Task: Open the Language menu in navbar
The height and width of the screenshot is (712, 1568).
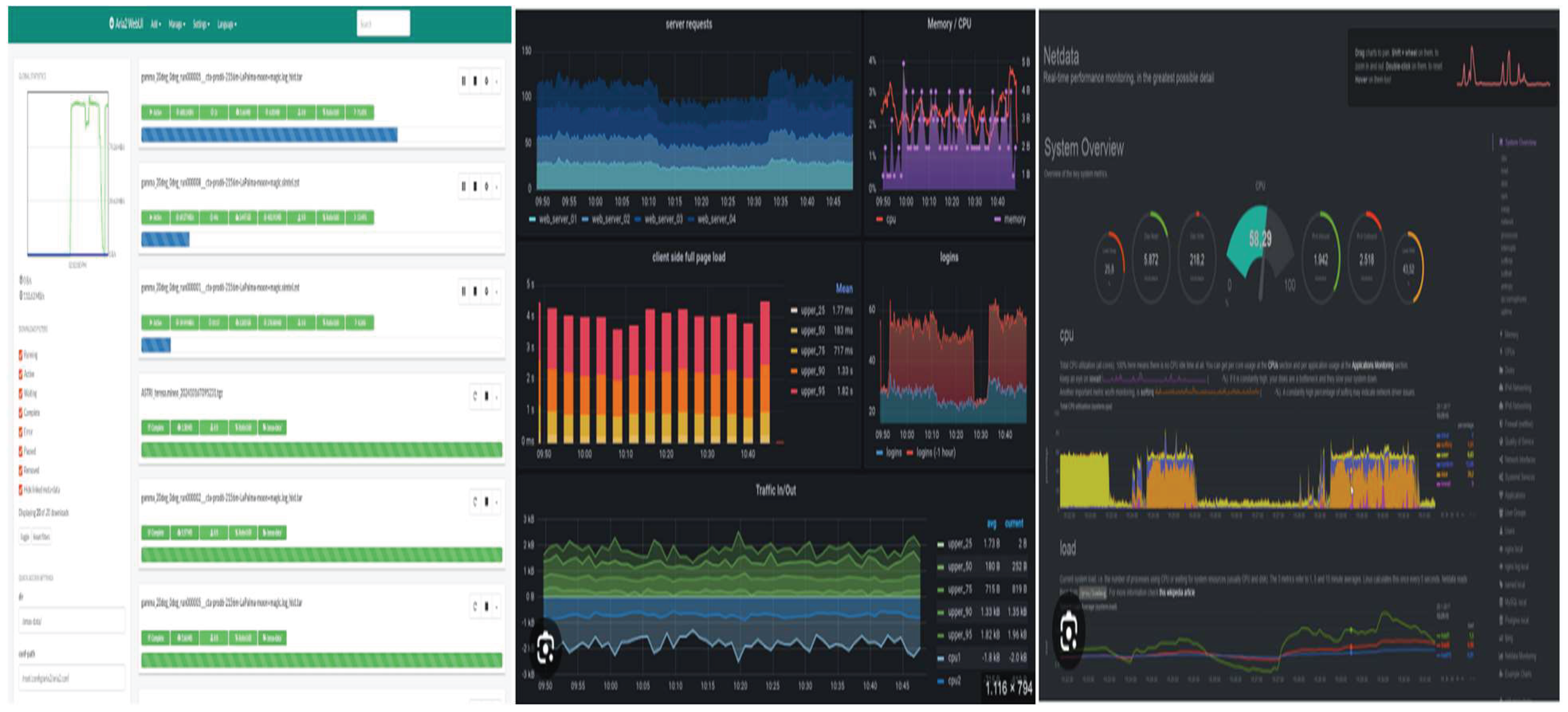Action: pos(226,24)
